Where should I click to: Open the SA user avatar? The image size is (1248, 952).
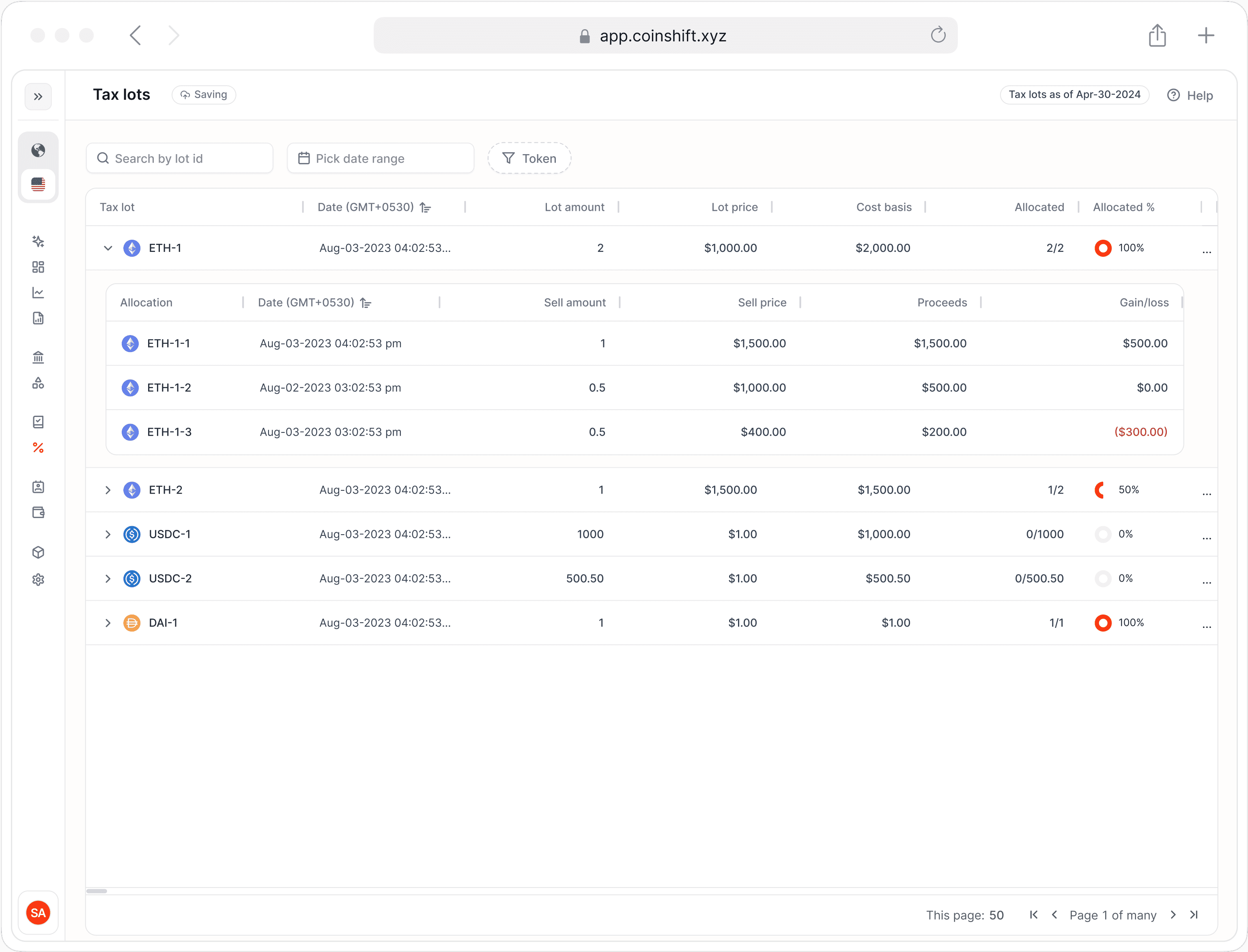(x=38, y=912)
